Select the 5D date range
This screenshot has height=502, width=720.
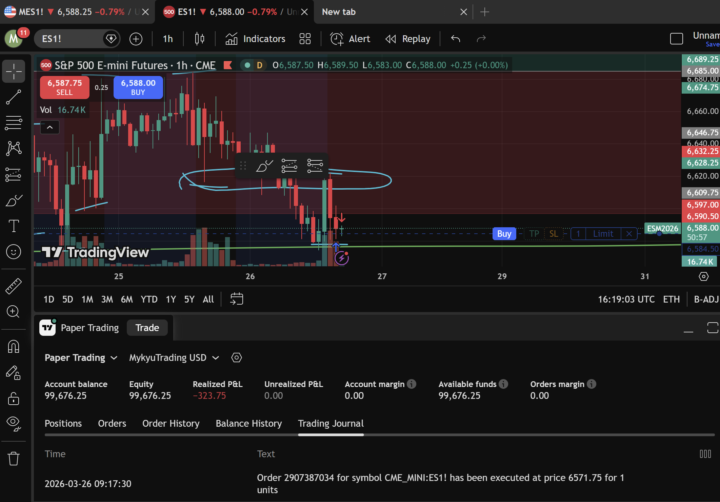[68, 299]
